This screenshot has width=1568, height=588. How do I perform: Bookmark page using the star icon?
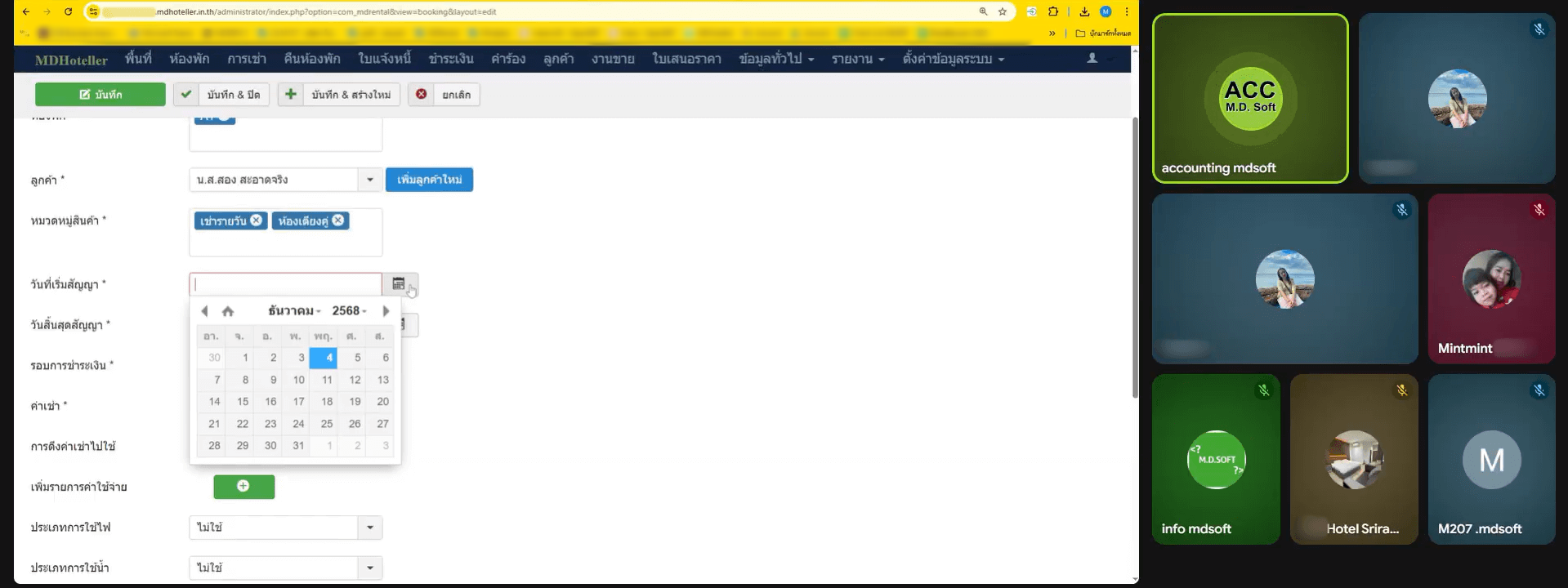click(1003, 11)
